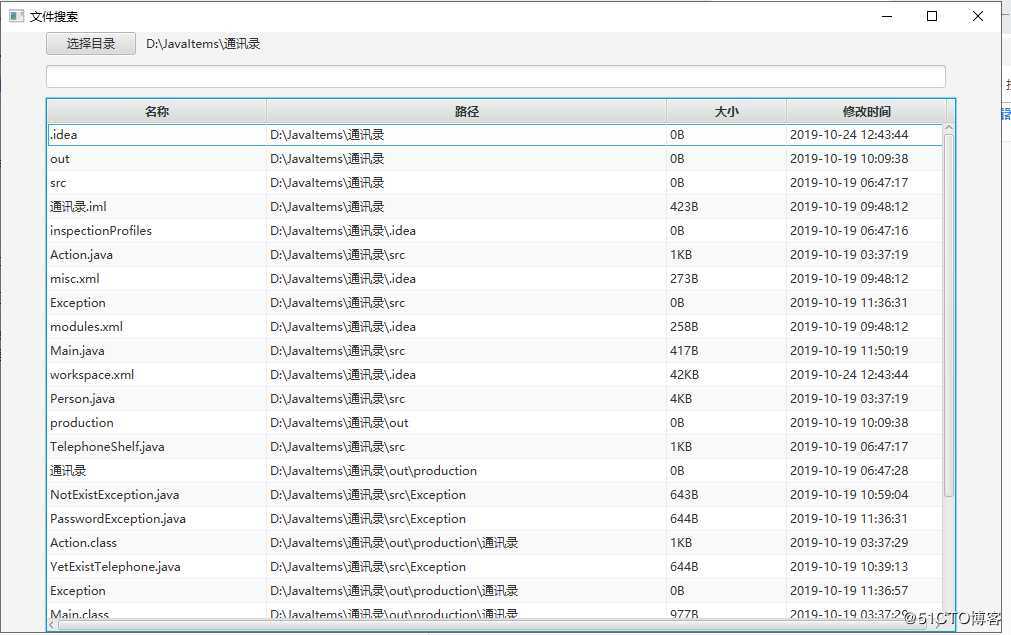Select the inspectionProfiles row
The width and height of the screenshot is (1011, 635).
pos(495,231)
